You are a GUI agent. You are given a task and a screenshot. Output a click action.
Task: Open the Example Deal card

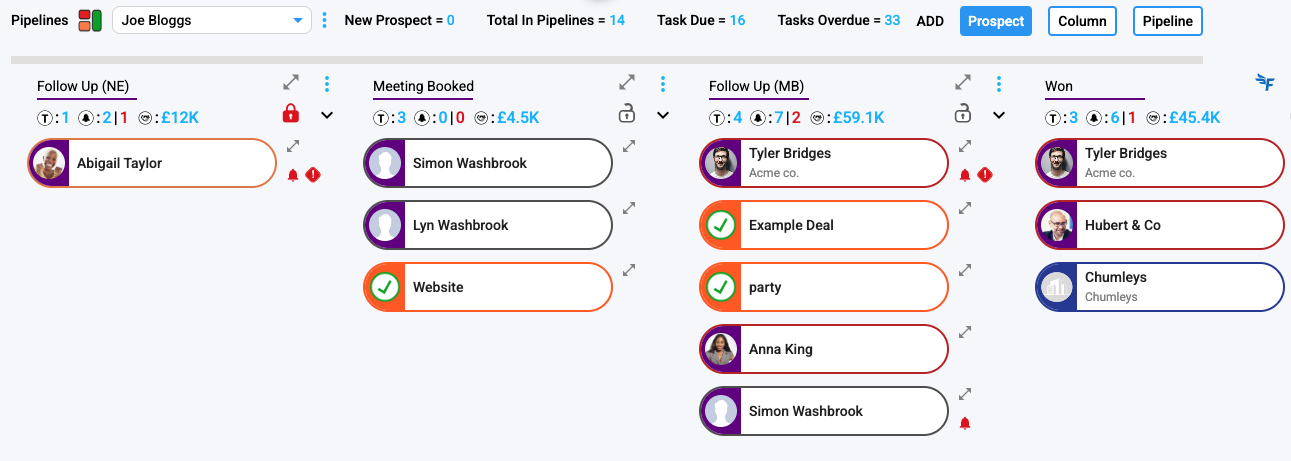(823, 225)
